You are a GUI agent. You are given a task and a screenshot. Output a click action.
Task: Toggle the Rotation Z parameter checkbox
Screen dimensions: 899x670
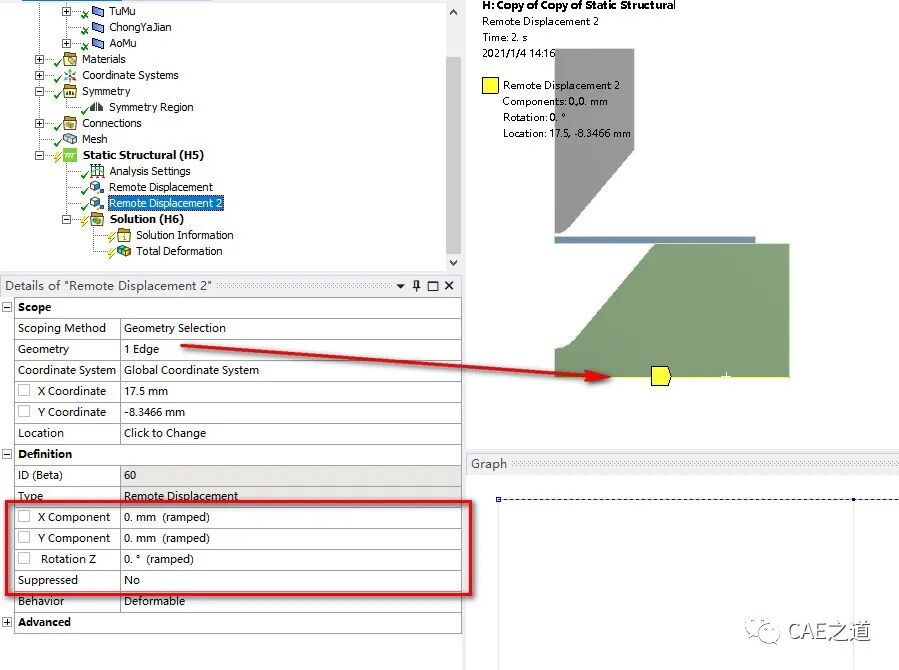(24, 558)
